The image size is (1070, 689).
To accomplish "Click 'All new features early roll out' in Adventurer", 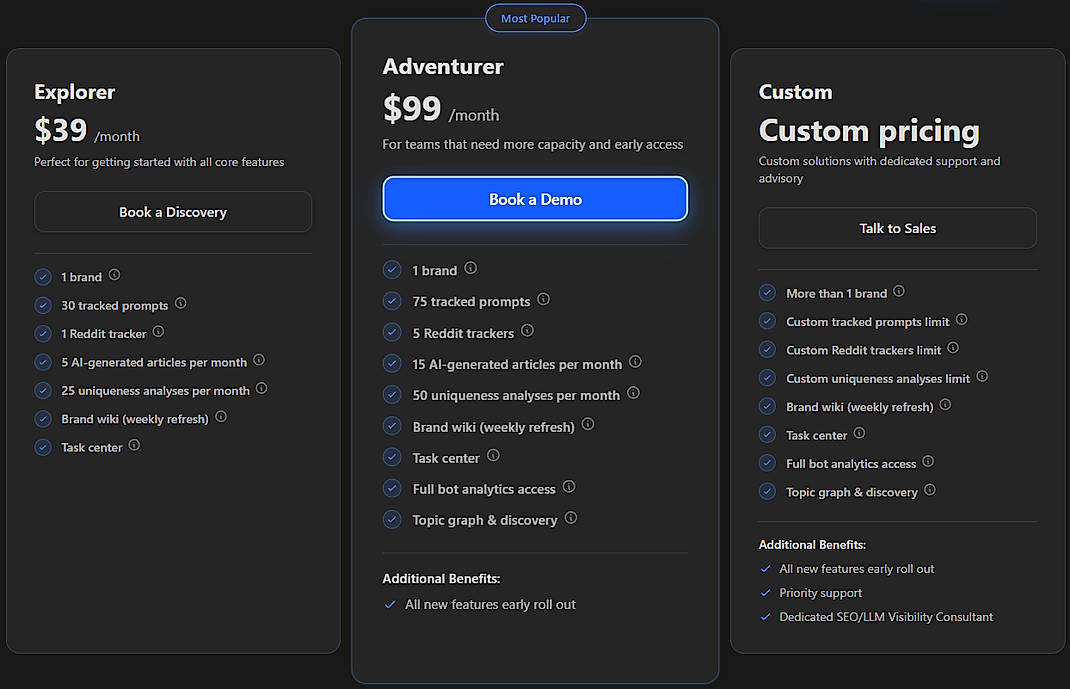I will (490, 604).
